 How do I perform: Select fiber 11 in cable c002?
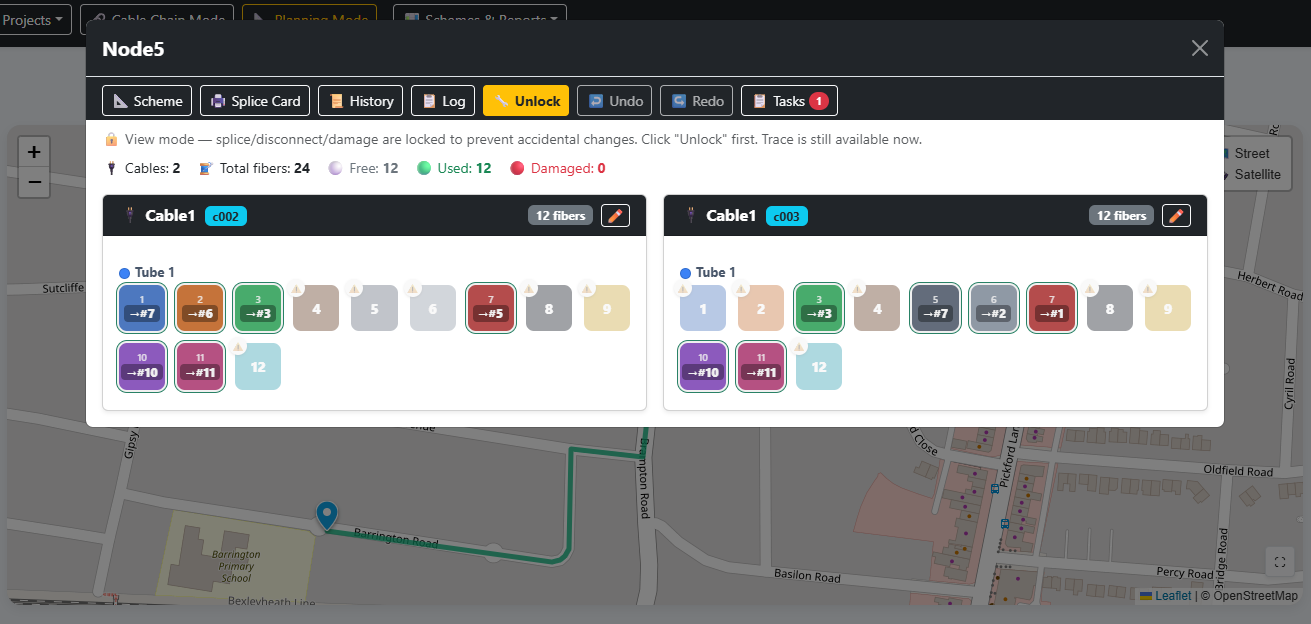click(200, 366)
